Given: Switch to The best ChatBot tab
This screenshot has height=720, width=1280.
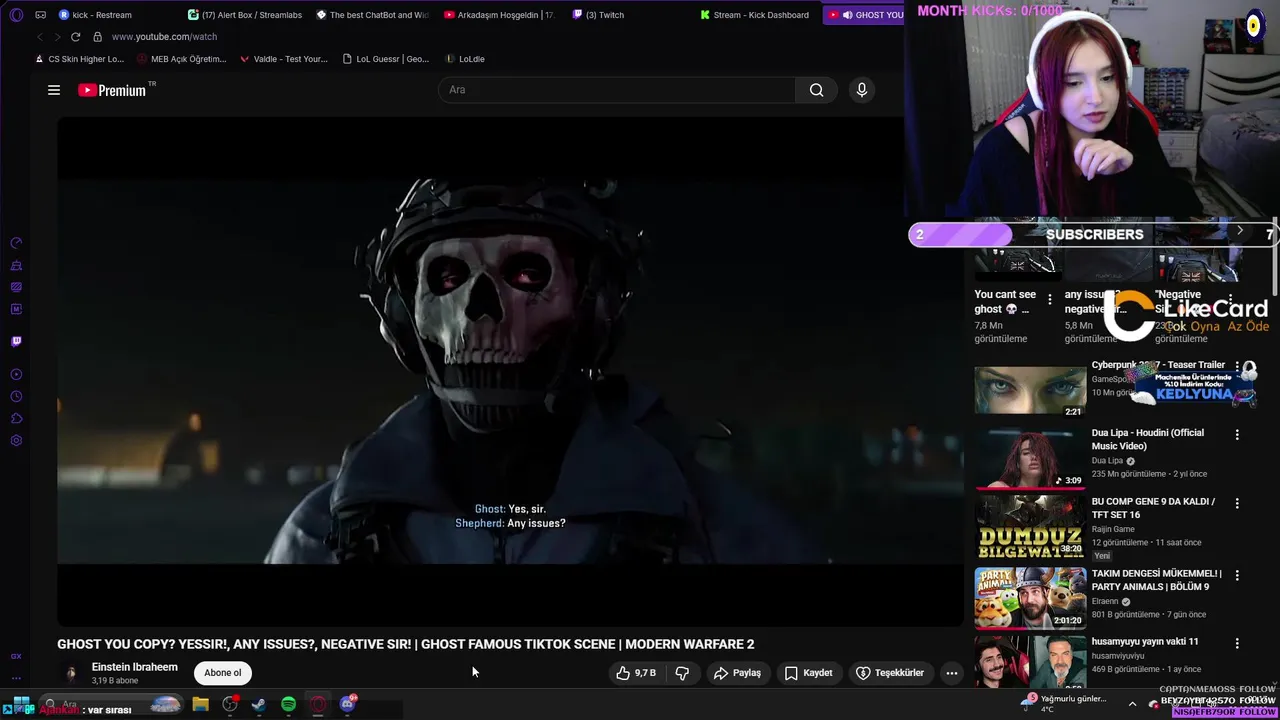Looking at the screenshot, I should tap(372, 15).
